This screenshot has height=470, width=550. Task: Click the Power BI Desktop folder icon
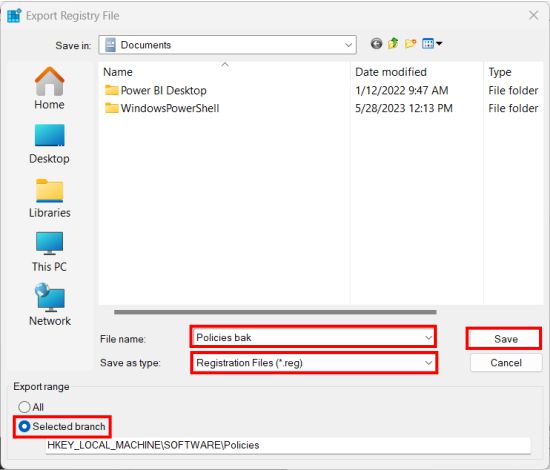pos(112,90)
